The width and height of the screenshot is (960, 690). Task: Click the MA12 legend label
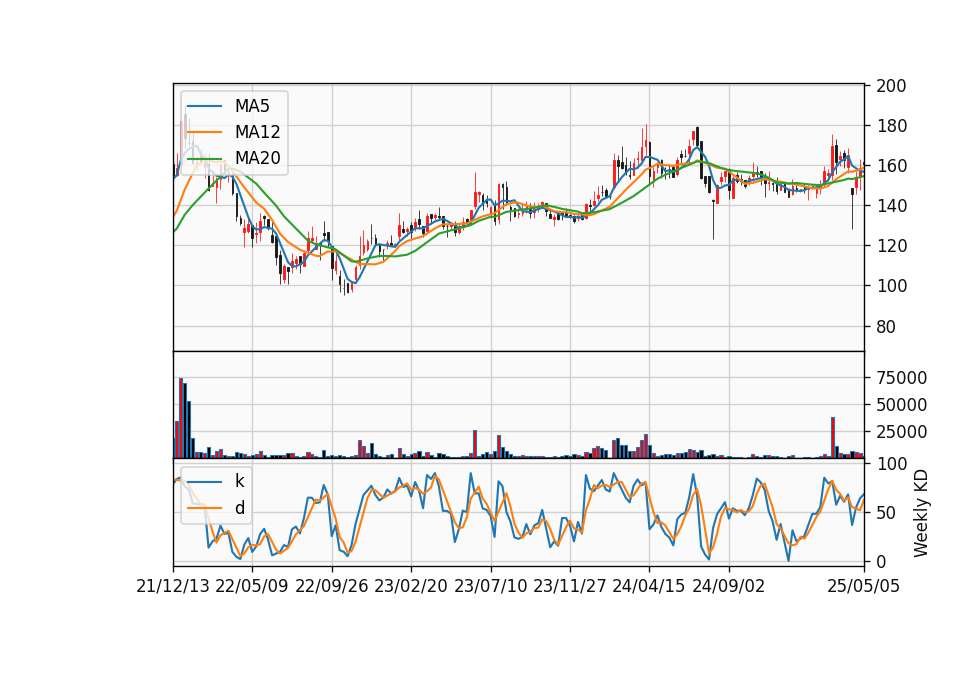[257, 132]
